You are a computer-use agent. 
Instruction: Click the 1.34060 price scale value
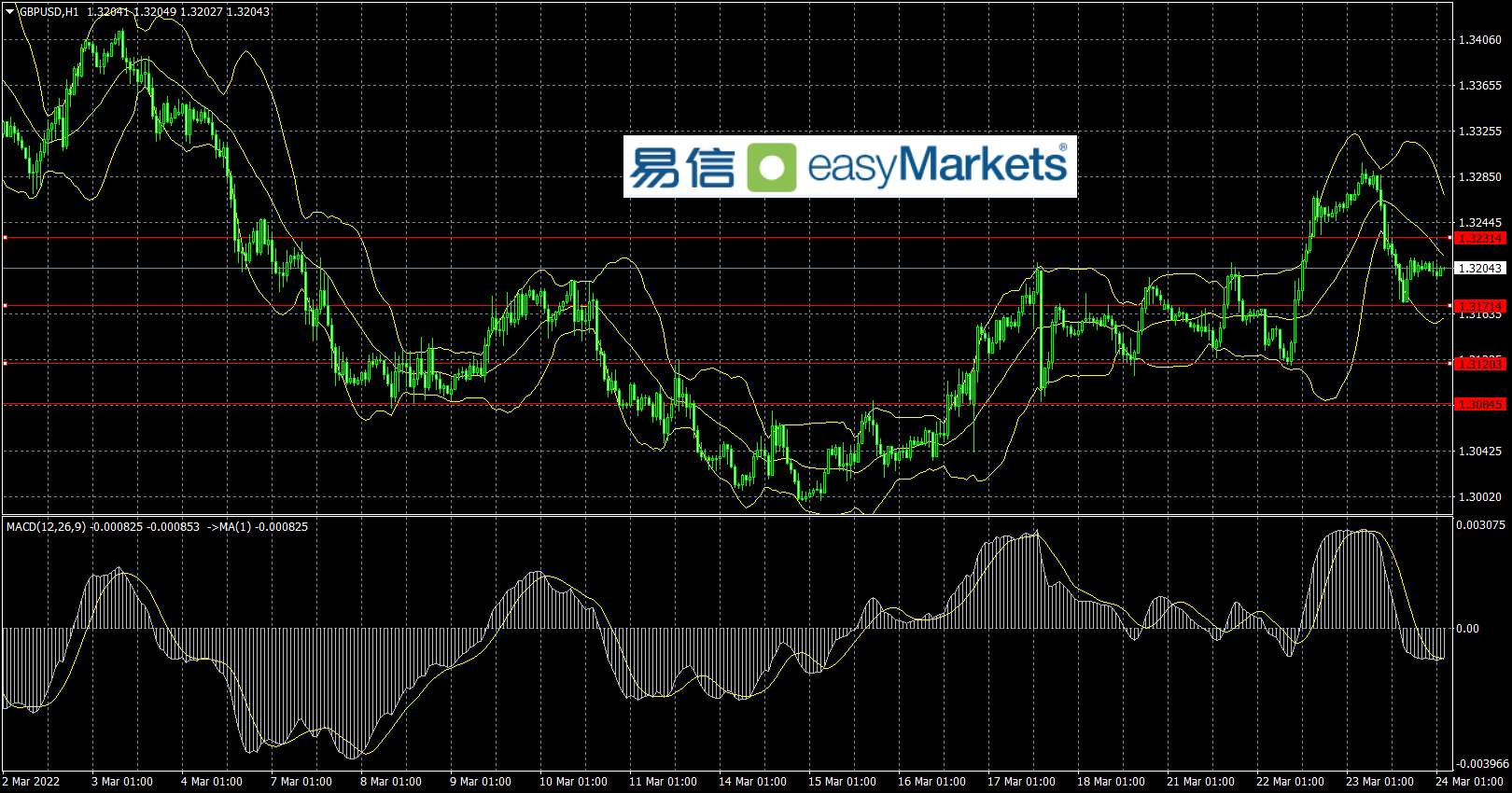(x=1480, y=40)
